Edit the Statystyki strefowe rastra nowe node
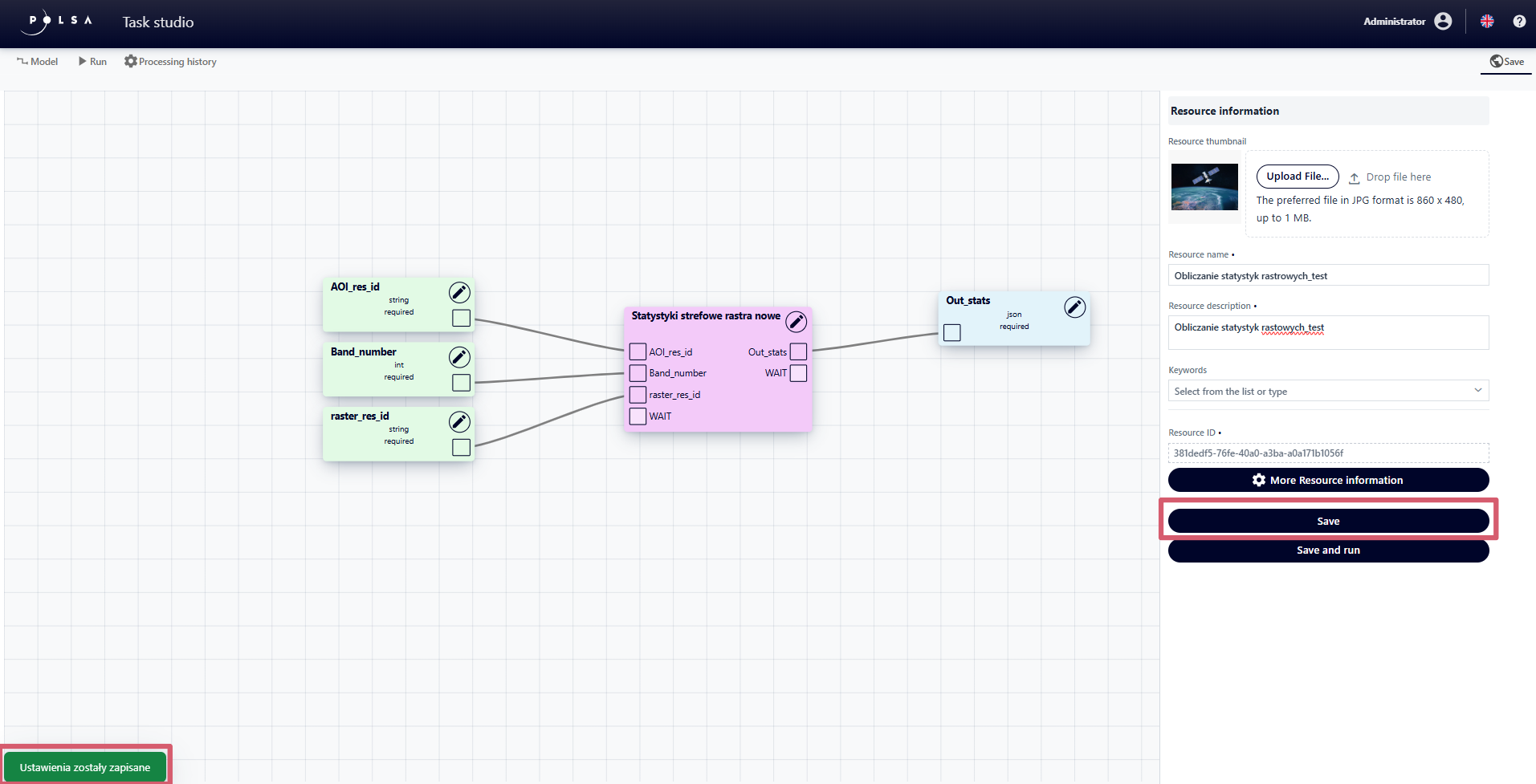 796,322
